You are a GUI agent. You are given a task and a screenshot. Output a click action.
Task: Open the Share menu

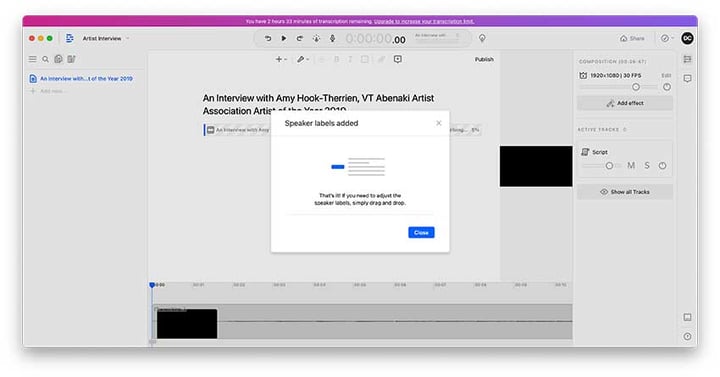(x=632, y=39)
